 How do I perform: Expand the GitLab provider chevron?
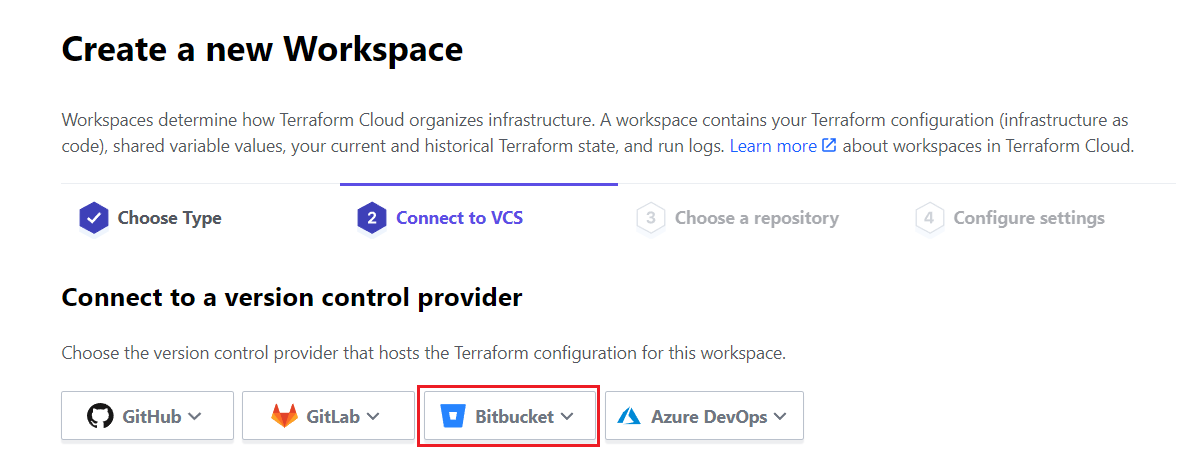coord(373,416)
